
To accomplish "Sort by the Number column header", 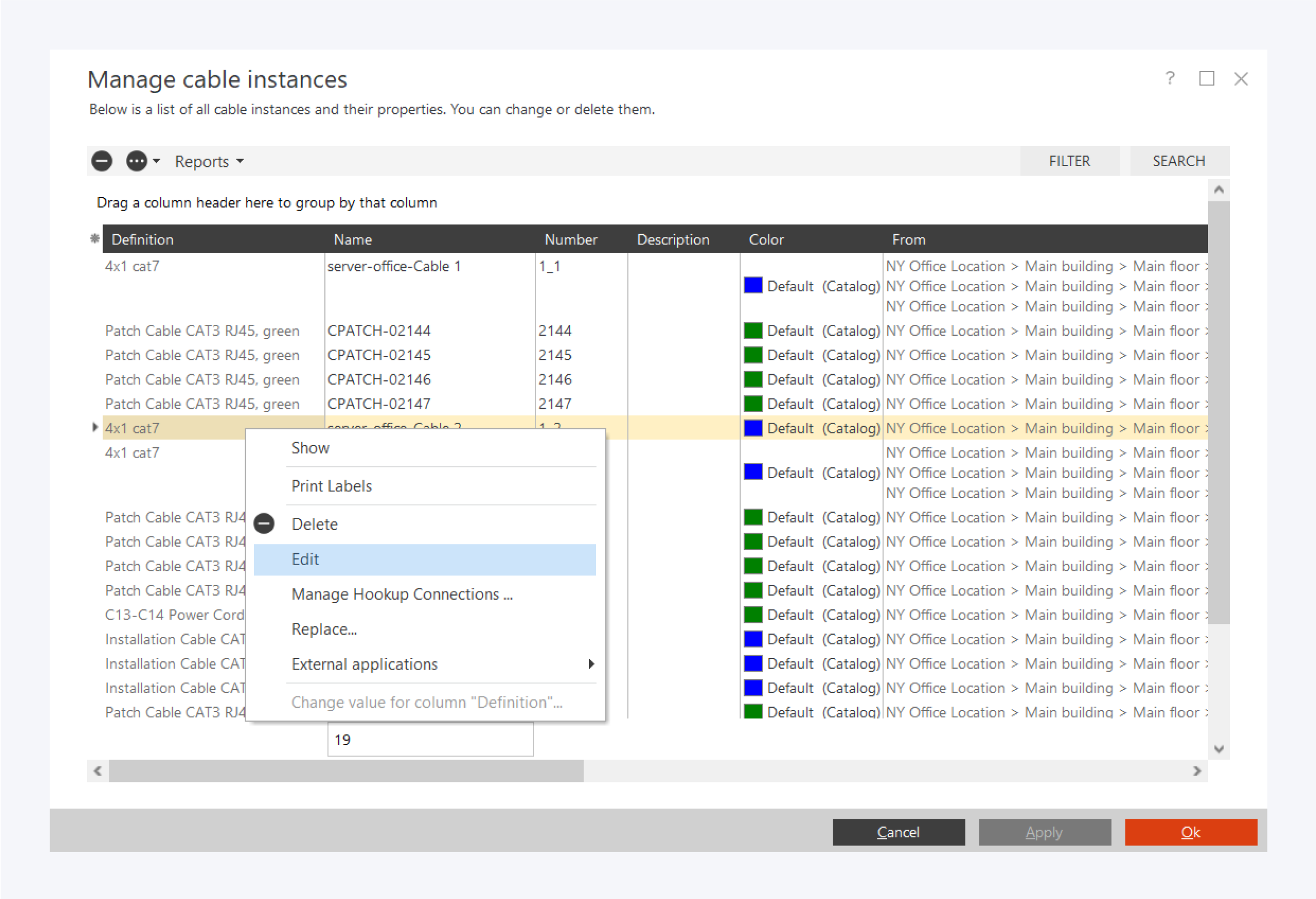I will [x=570, y=240].
